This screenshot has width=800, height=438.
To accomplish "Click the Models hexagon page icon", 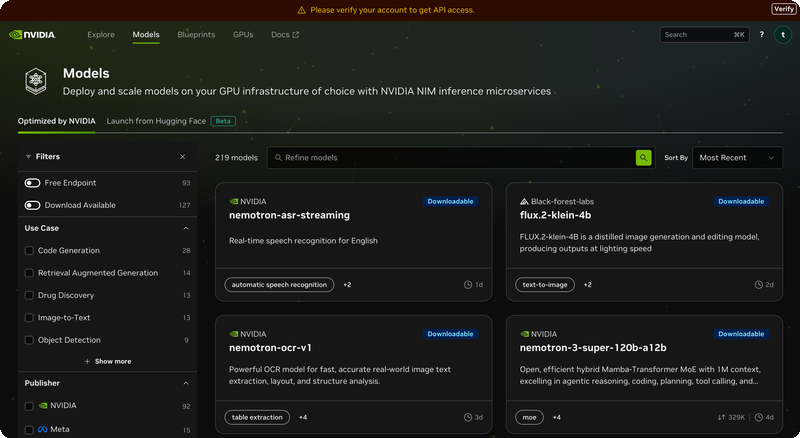I will (36, 82).
